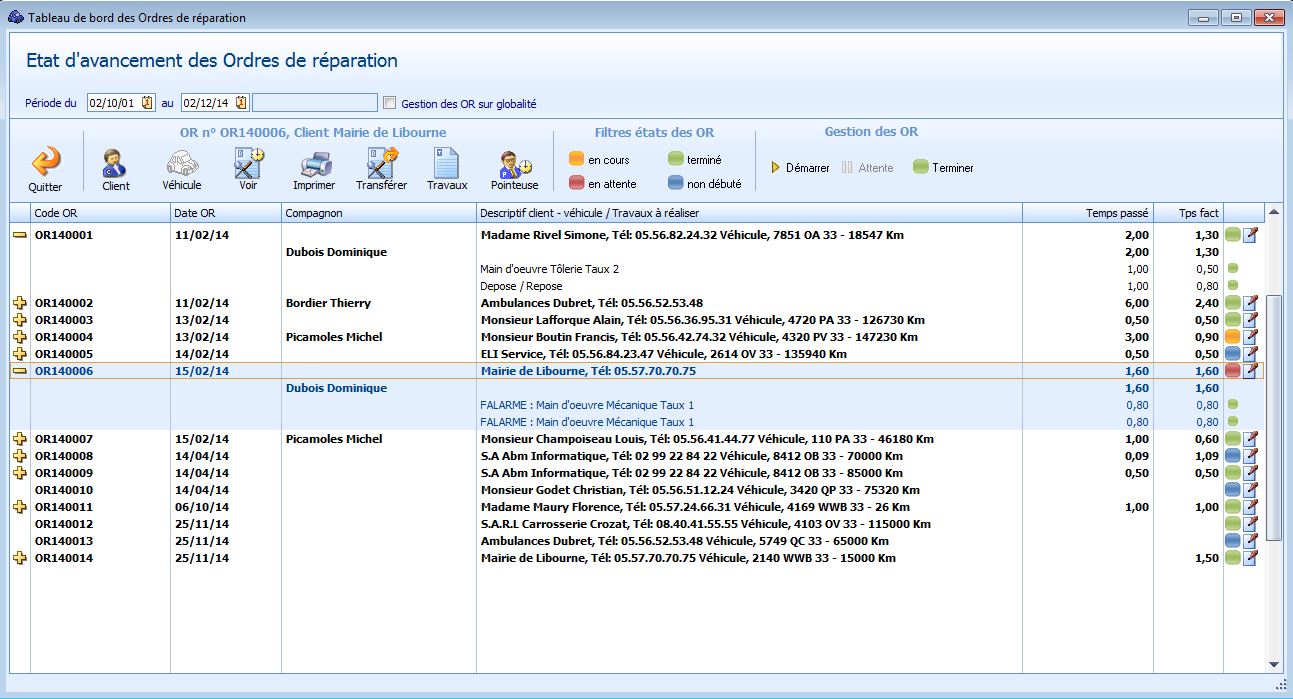Click the vertical scrollbar thumb

click(x=1273, y=417)
